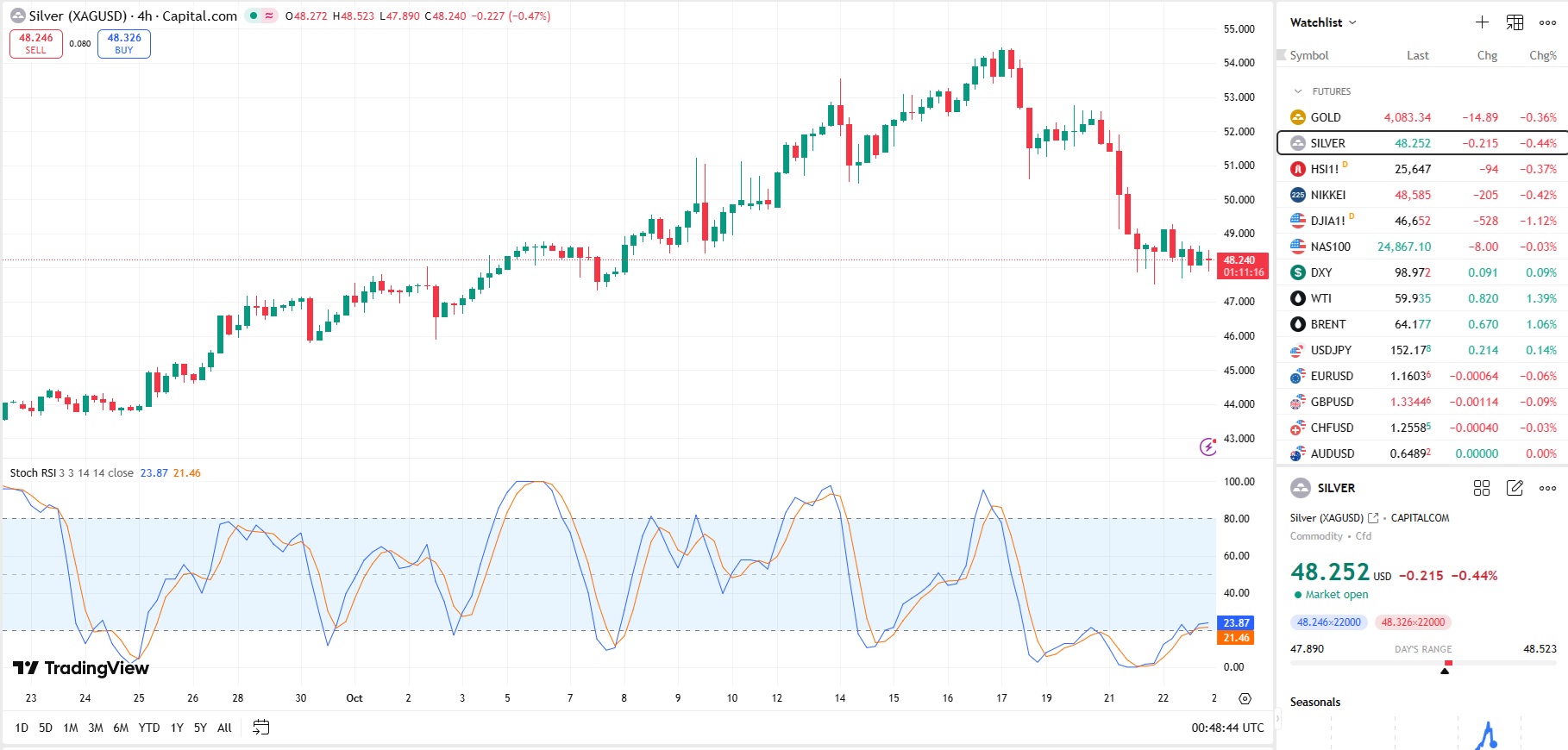
Task: Click the purple lightning bolt icon on chart
Action: 1208,447
